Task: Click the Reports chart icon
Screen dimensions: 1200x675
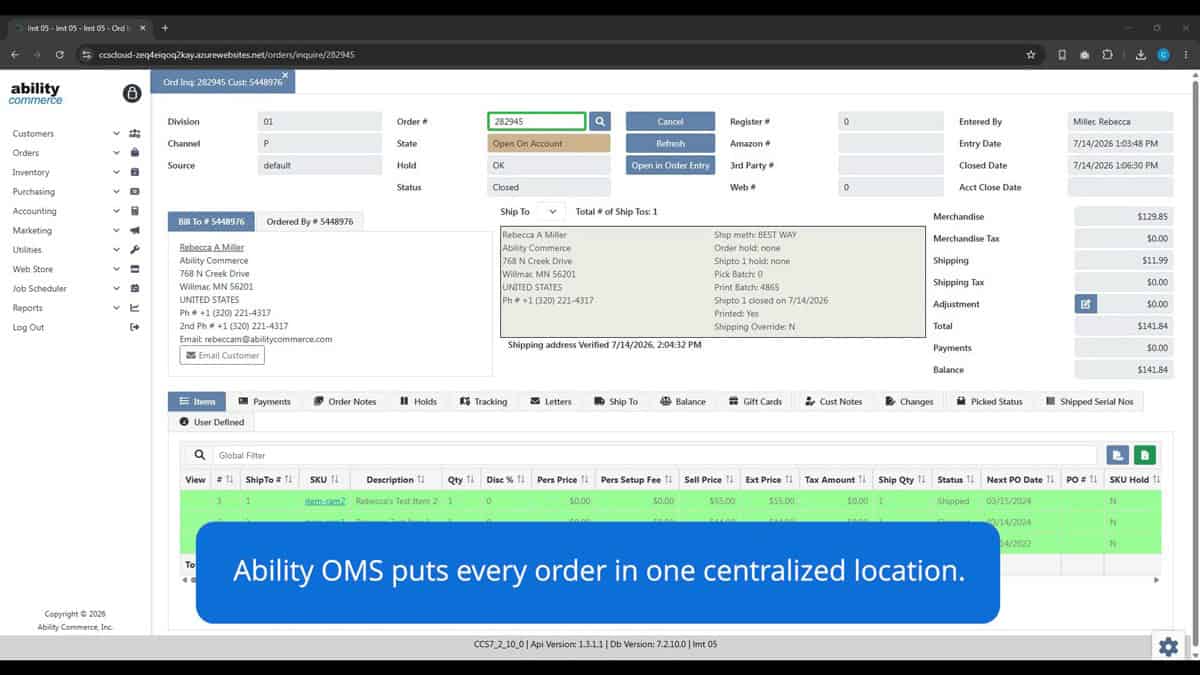Action: click(x=135, y=308)
